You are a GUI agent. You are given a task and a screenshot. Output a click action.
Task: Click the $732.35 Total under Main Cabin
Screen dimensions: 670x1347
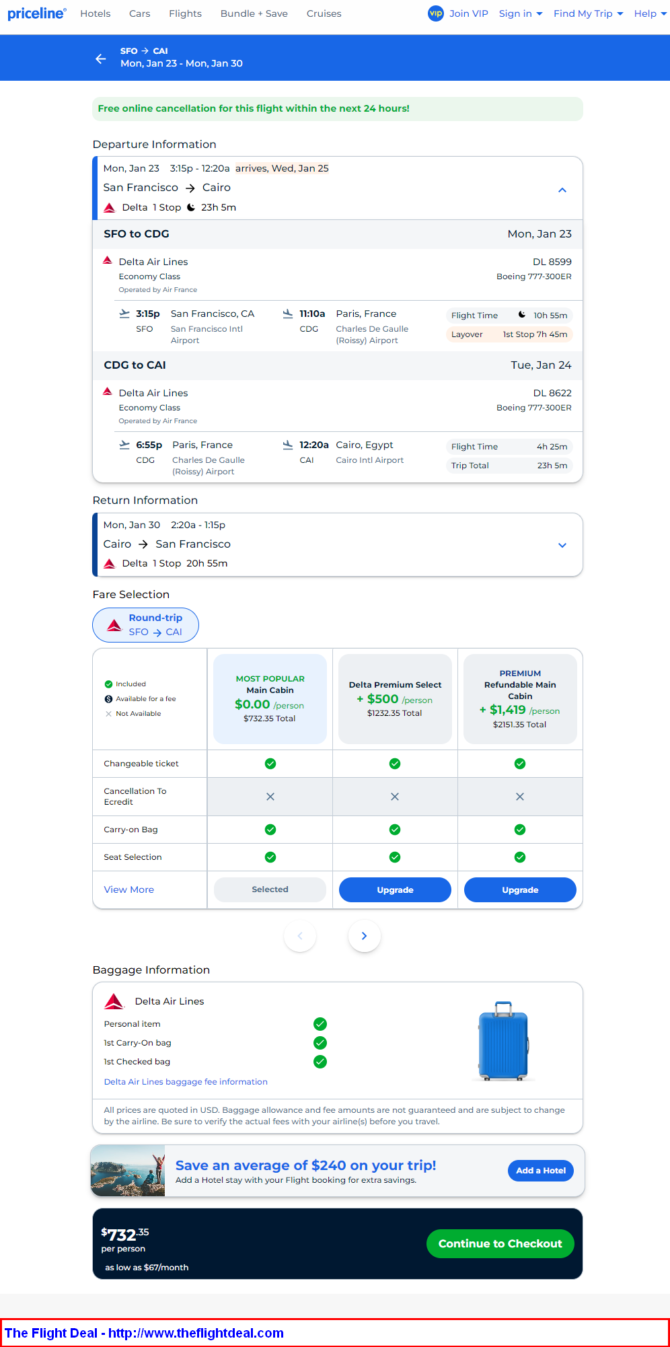coord(269,717)
